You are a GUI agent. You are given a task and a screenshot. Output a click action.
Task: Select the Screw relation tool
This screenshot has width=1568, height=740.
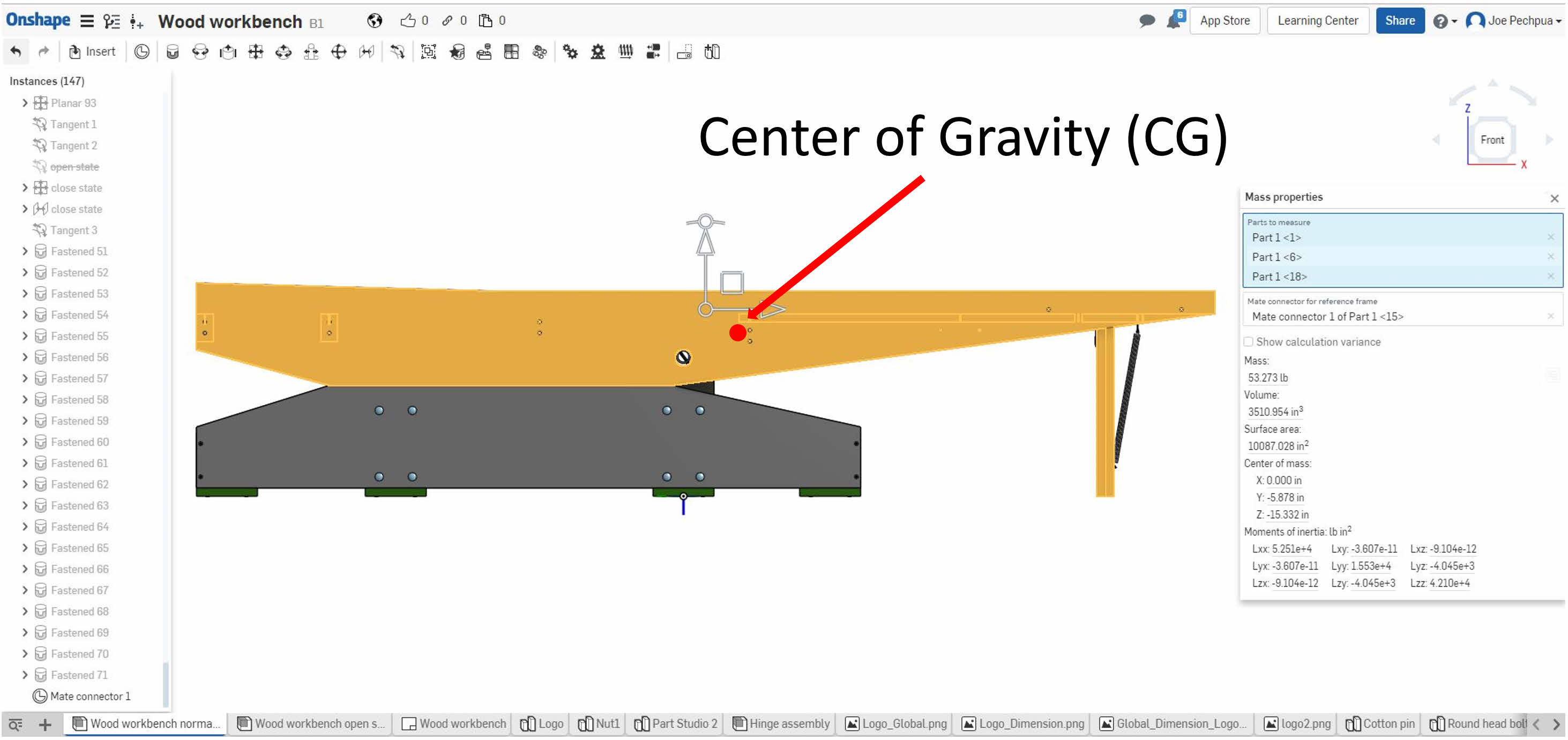click(626, 52)
